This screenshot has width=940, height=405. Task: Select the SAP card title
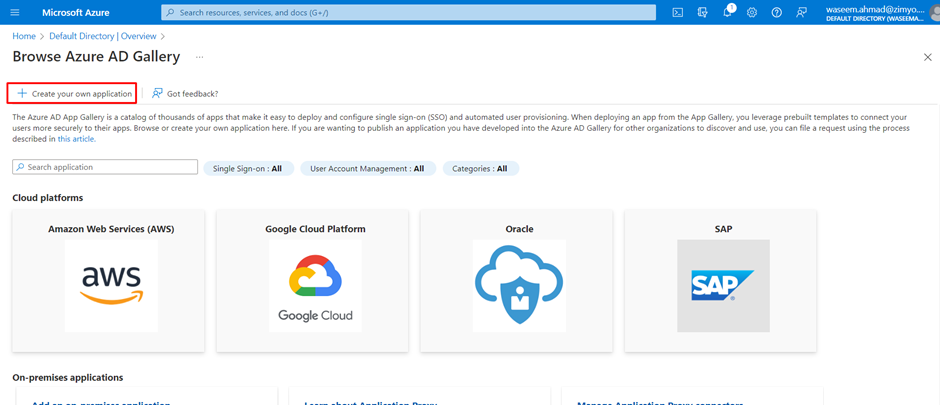[x=724, y=229]
